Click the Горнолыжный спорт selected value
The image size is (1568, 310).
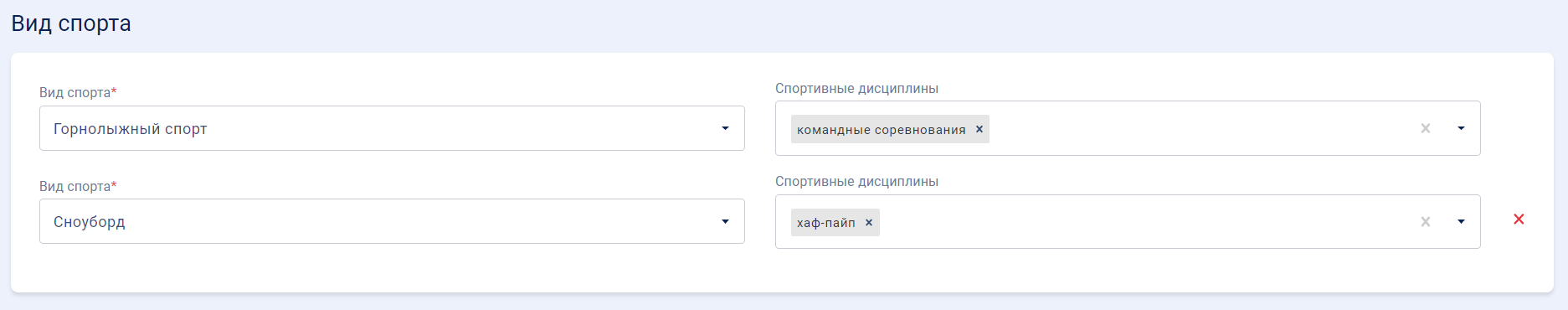130,129
